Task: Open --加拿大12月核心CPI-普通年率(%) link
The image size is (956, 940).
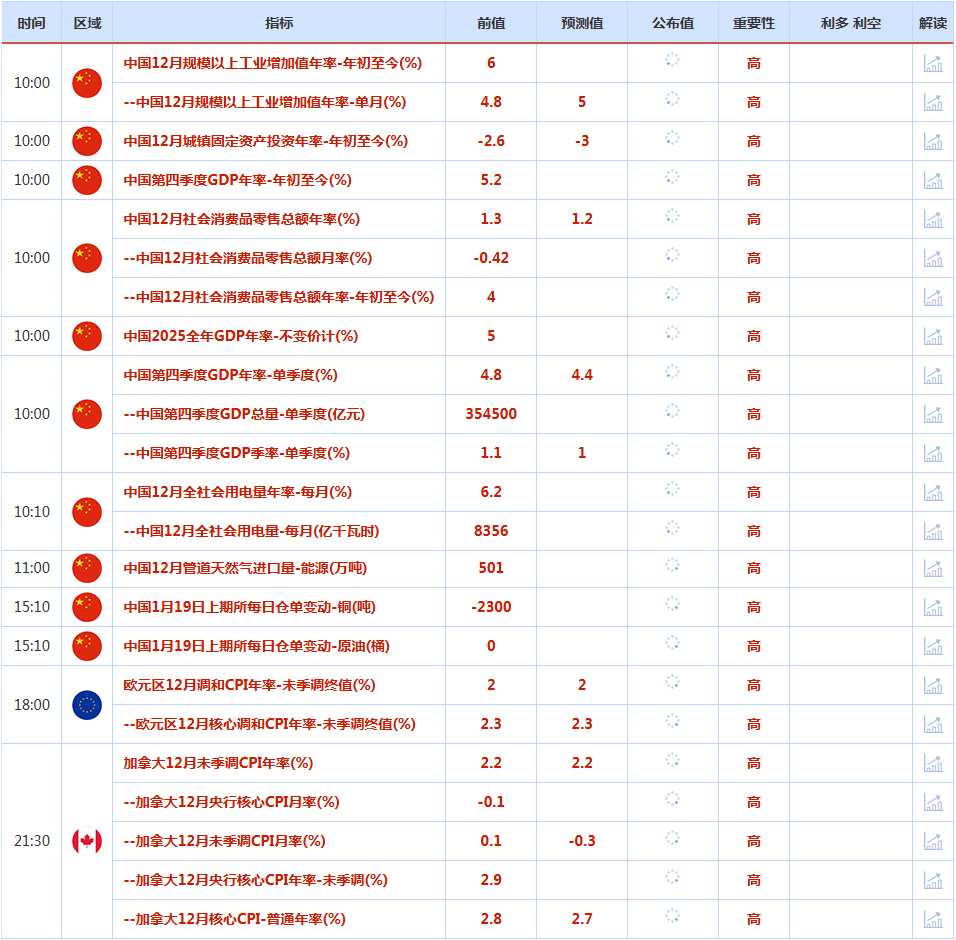Action: 235,919
